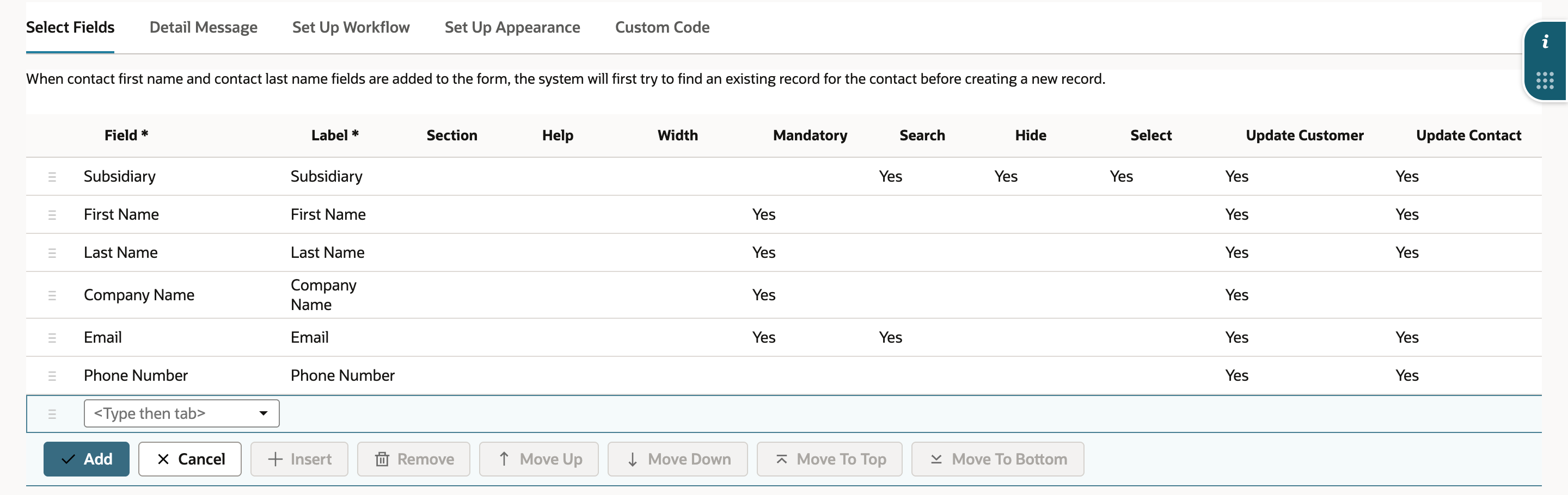Switch to the Detail Message tab
1568x495 pixels.
(203, 27)
